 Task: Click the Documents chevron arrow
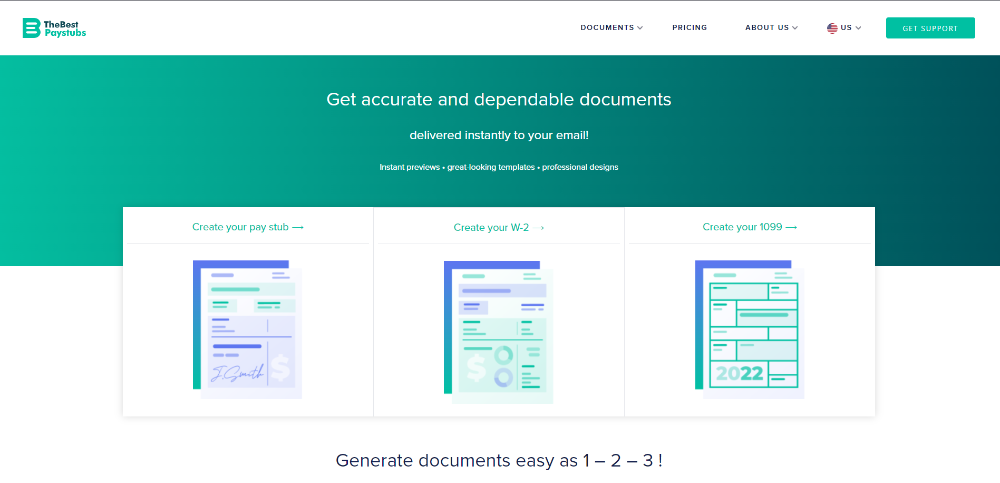click(x=640, y=29)
